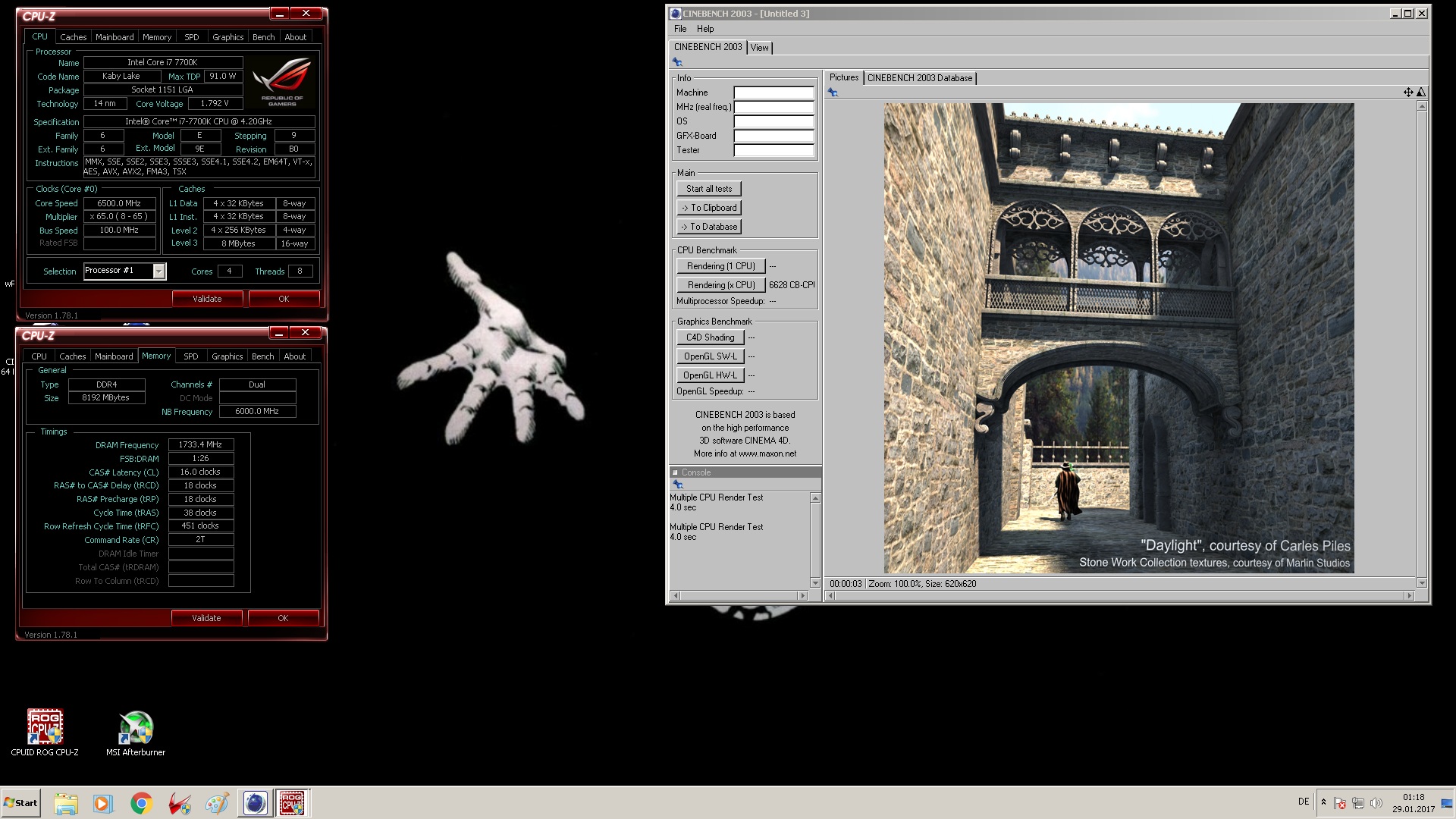Open the File menu in Cinebench
Viewport: 1456px width, 819px height.
pos(680,29)
